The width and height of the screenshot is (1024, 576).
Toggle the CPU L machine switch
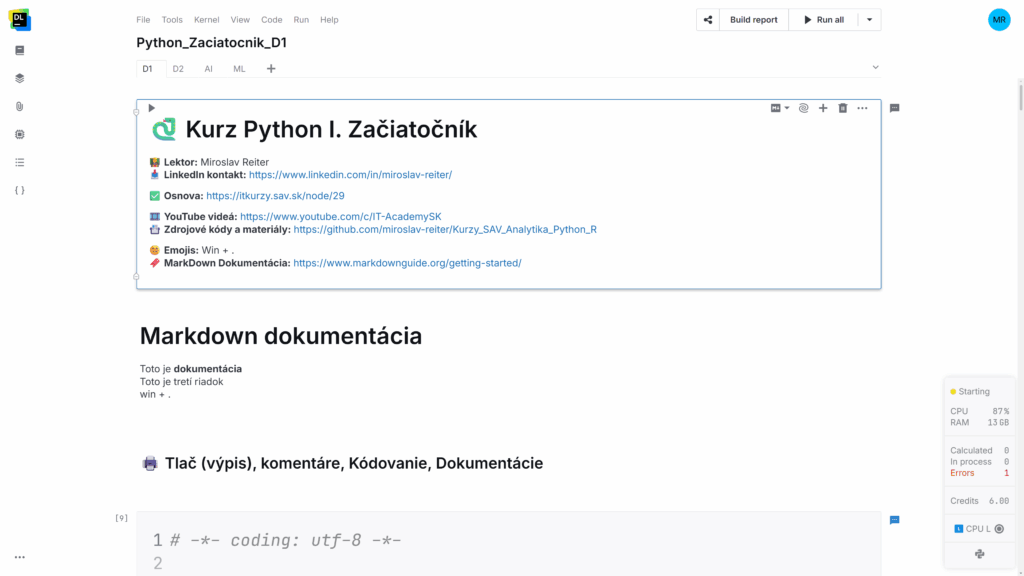[999, 529]
